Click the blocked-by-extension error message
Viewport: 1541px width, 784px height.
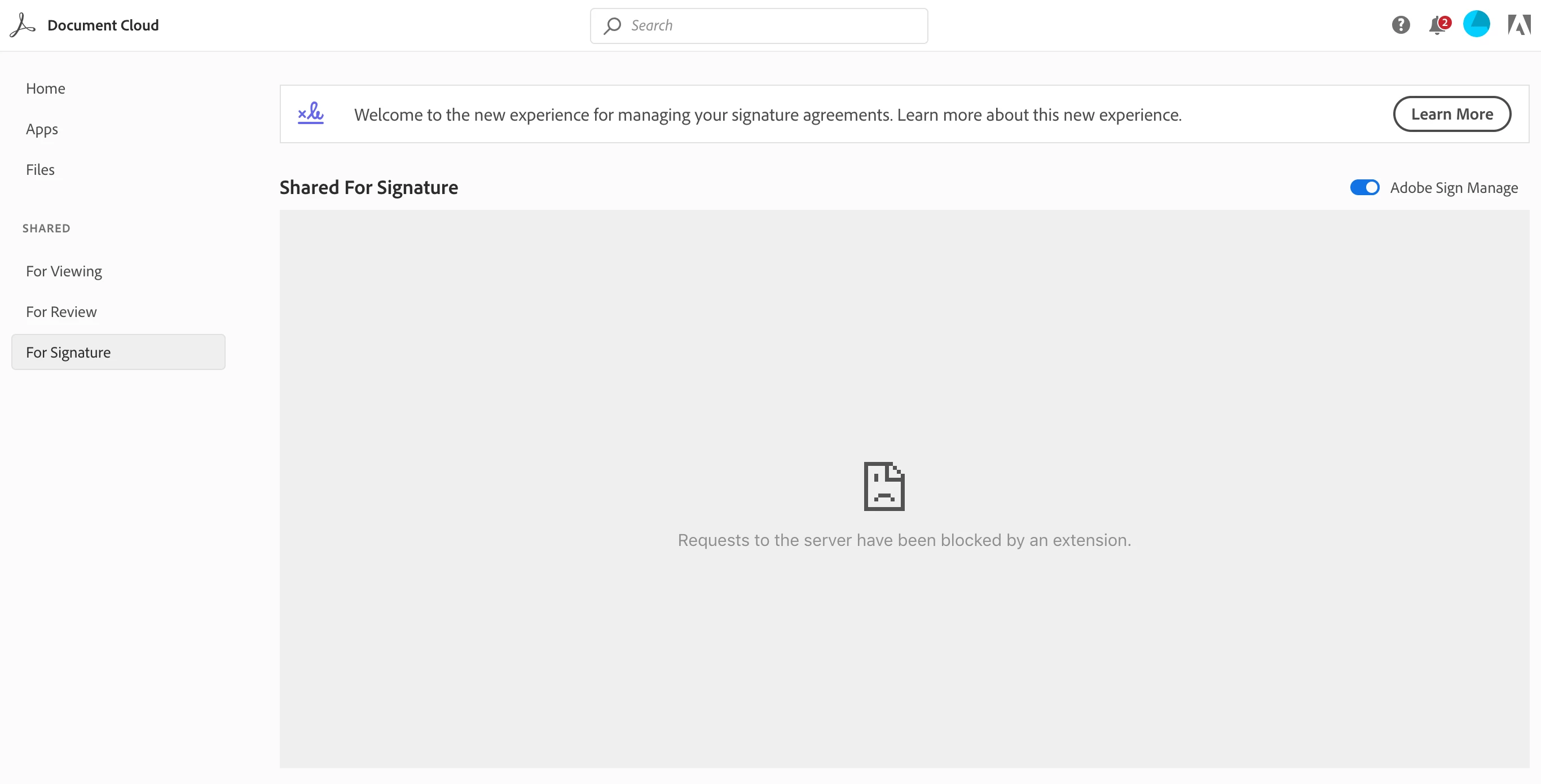904,540
